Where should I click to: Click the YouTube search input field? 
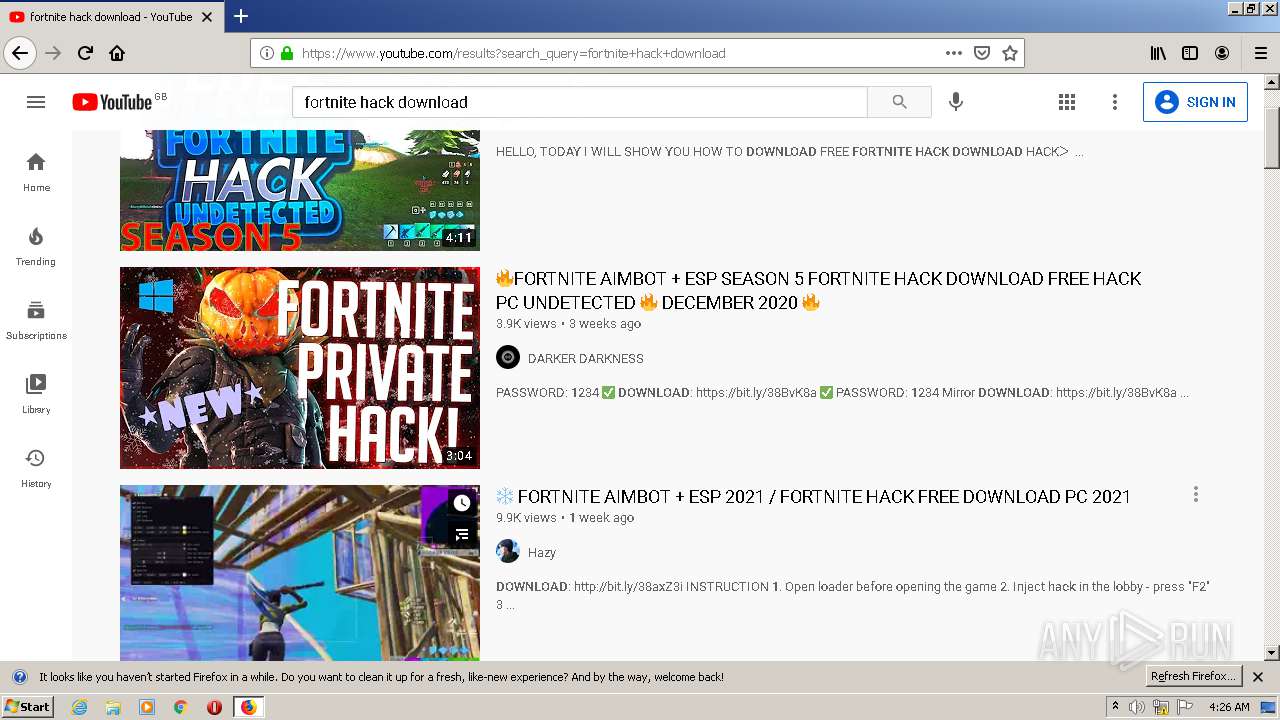pyautogui.click(x=580, y=102)
